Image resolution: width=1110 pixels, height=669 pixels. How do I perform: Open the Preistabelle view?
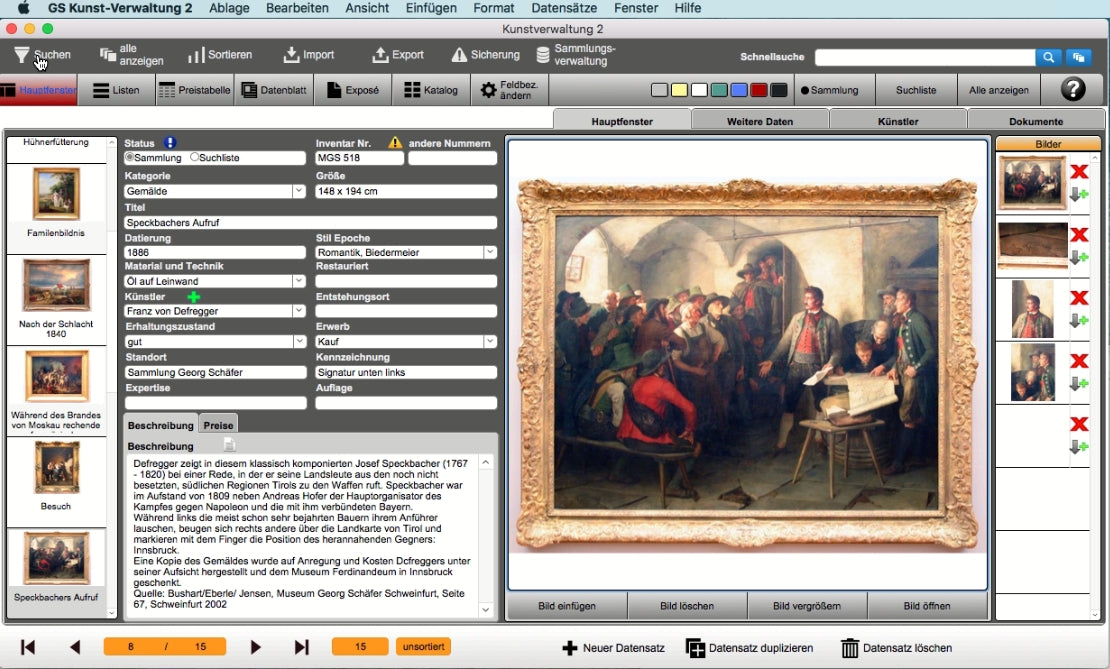(x=195, y=90)
